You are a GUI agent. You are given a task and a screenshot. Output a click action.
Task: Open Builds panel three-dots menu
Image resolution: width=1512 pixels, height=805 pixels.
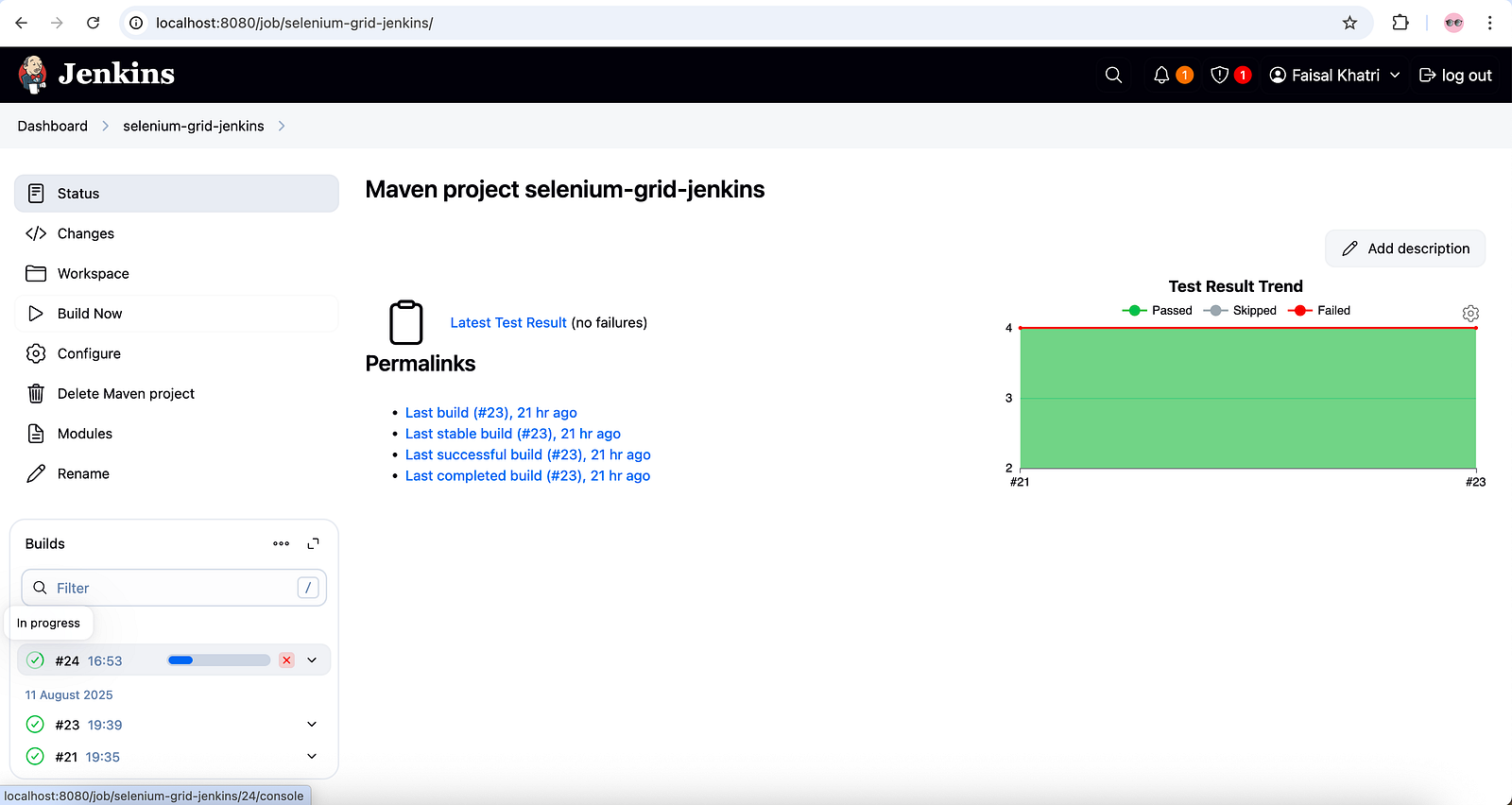pos(281,543)
